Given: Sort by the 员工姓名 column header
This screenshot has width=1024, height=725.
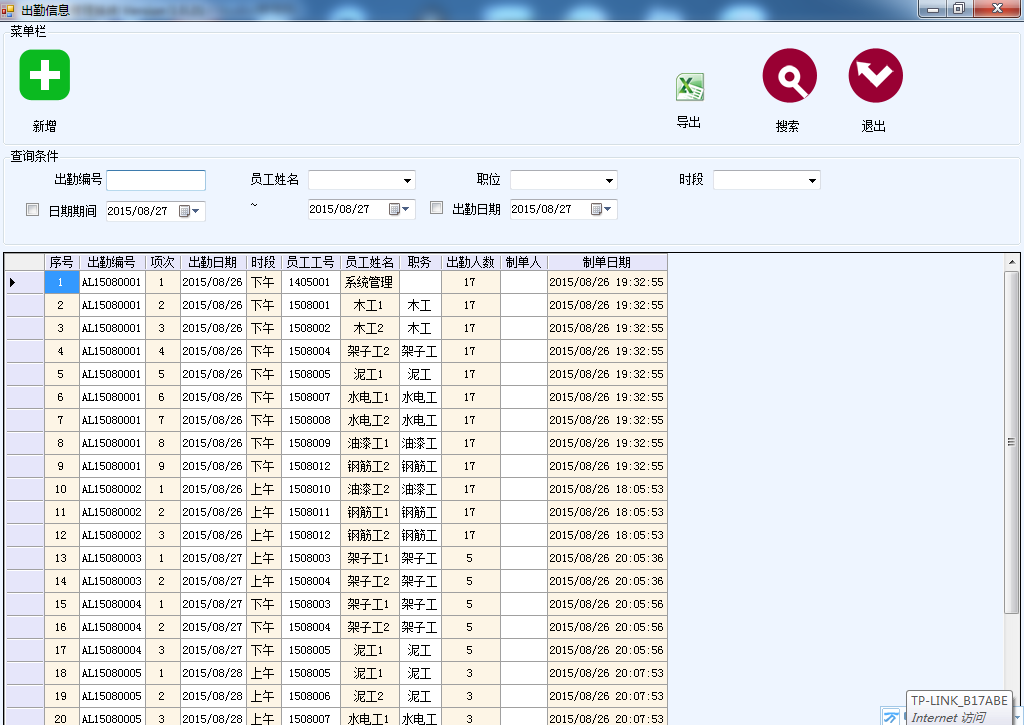Looking at the screenshot, I should pyautogui.click(x=370, y=262).
